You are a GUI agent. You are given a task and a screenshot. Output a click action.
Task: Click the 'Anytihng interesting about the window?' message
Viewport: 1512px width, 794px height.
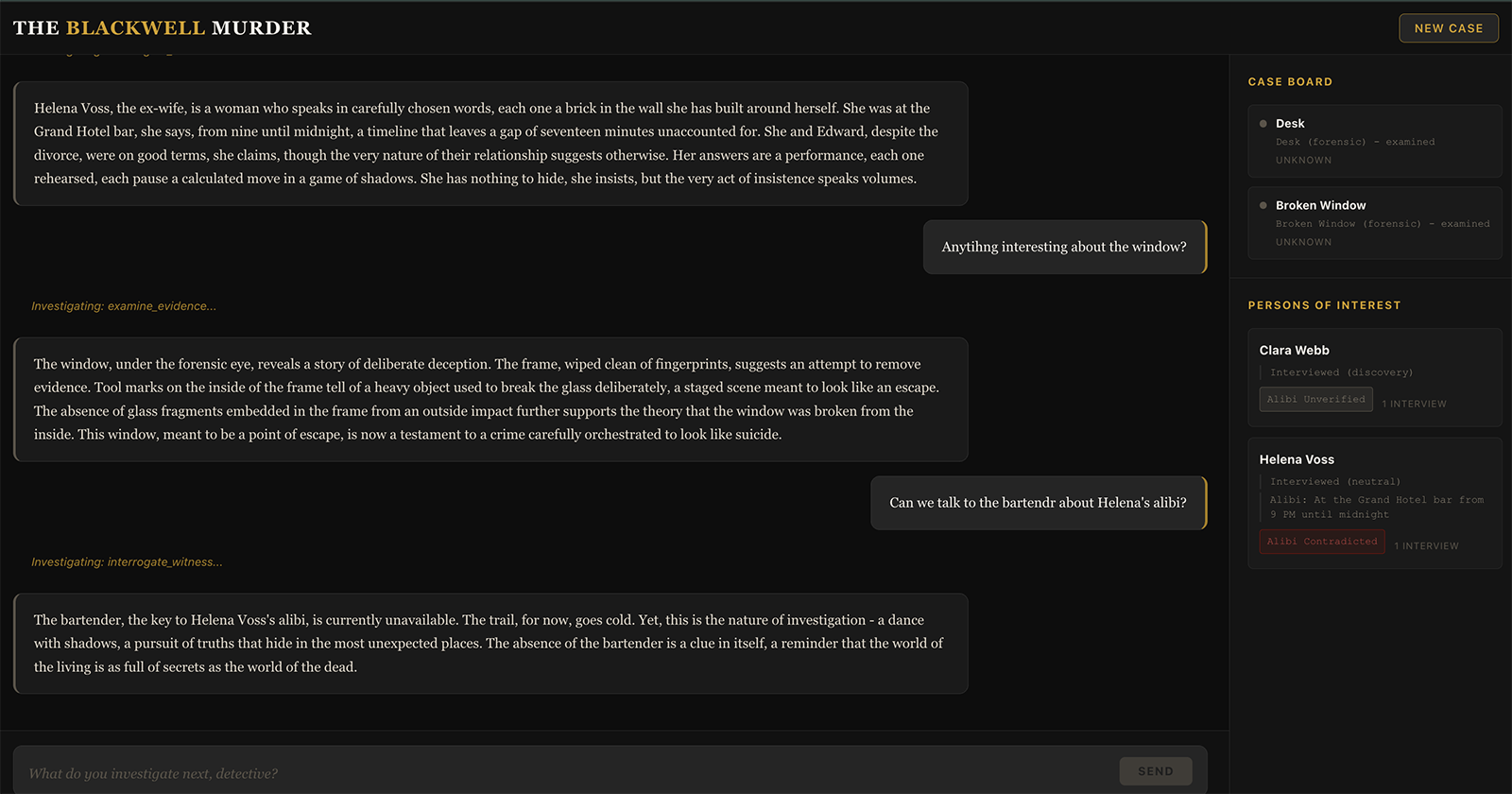(x=1064, y=247)
